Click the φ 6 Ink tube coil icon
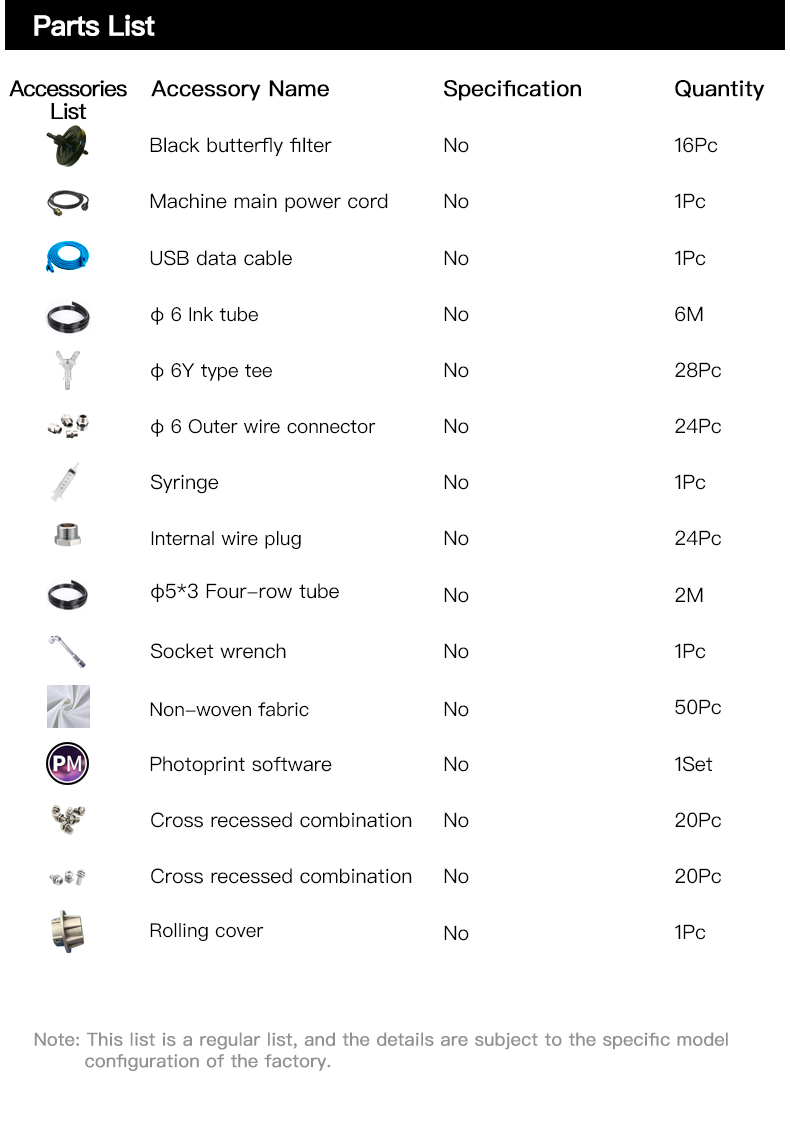This screenshot has width=790, height=1141. (x=68, y=317)
